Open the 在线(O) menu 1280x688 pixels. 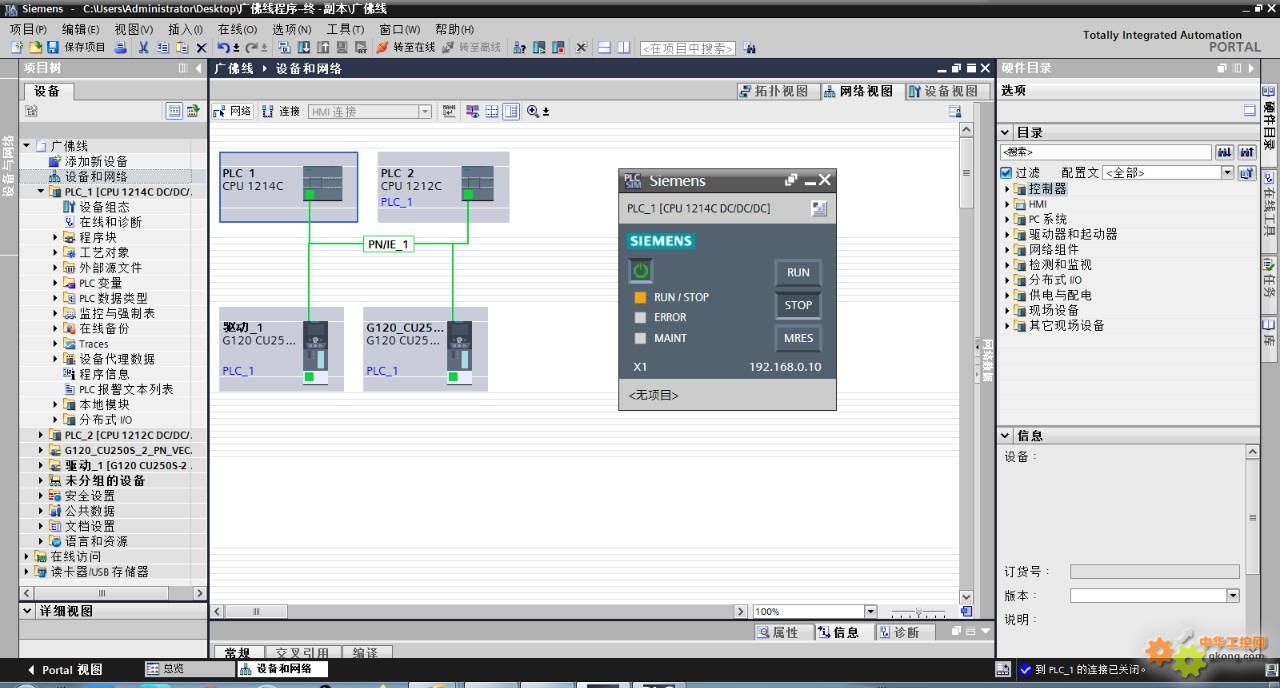pyautogui.click(x=237, y=29)
